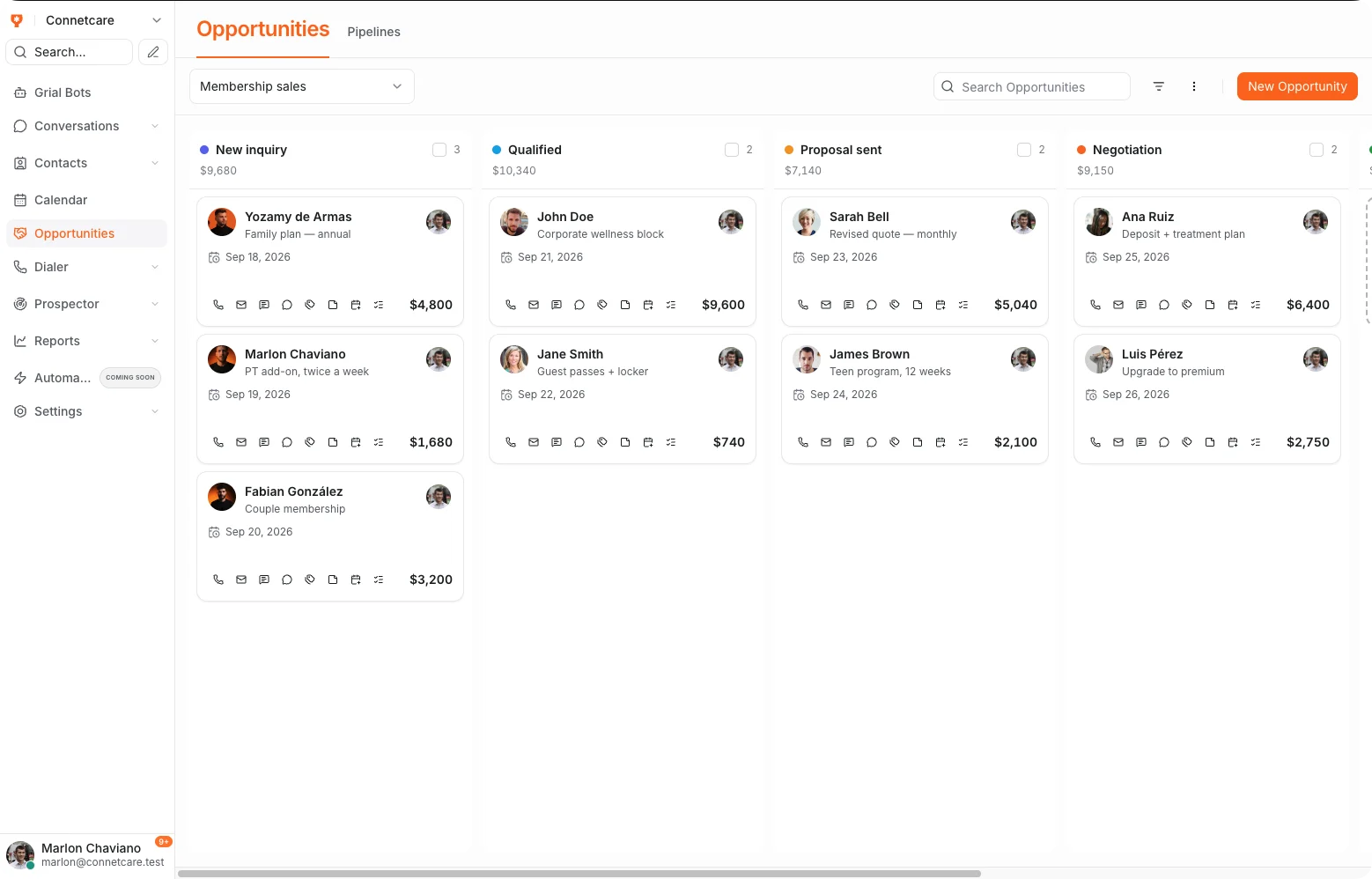Screen dimensions: 1372x879
Task: Expand the Reports sidebar section
Action: coord(155,341)
